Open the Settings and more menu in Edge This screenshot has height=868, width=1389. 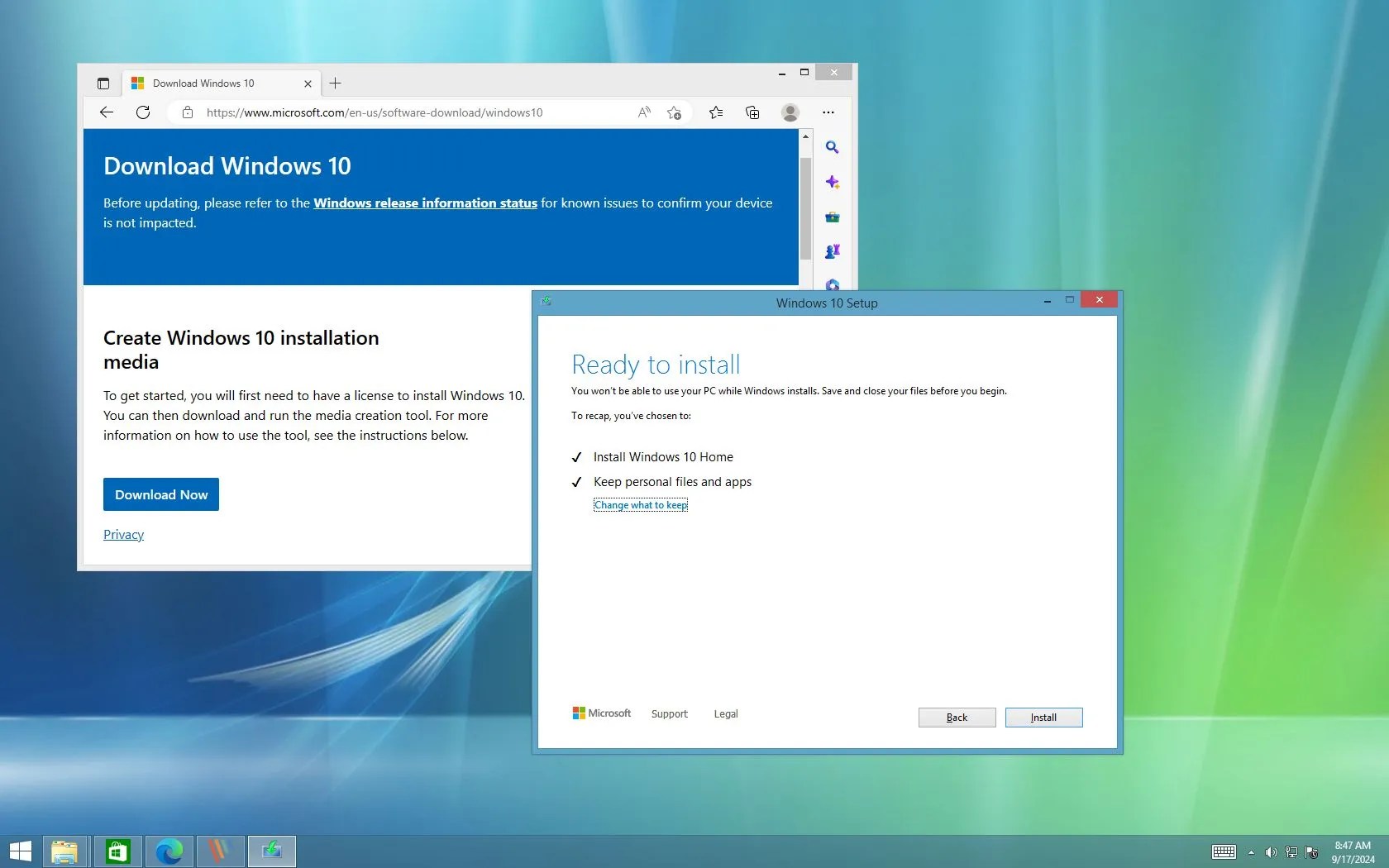coord(828,112)
